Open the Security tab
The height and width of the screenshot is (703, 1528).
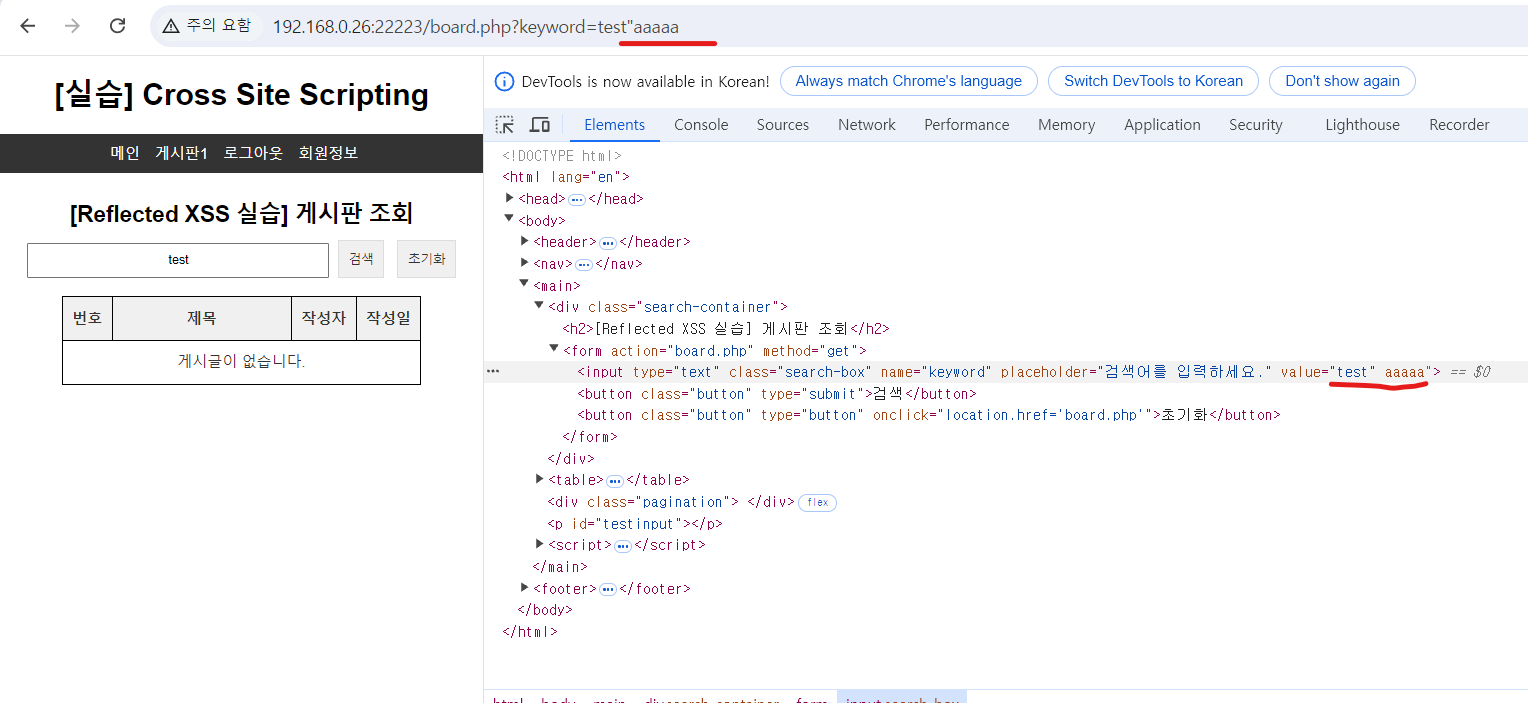pyautogui.click(x=1256, y=125)
